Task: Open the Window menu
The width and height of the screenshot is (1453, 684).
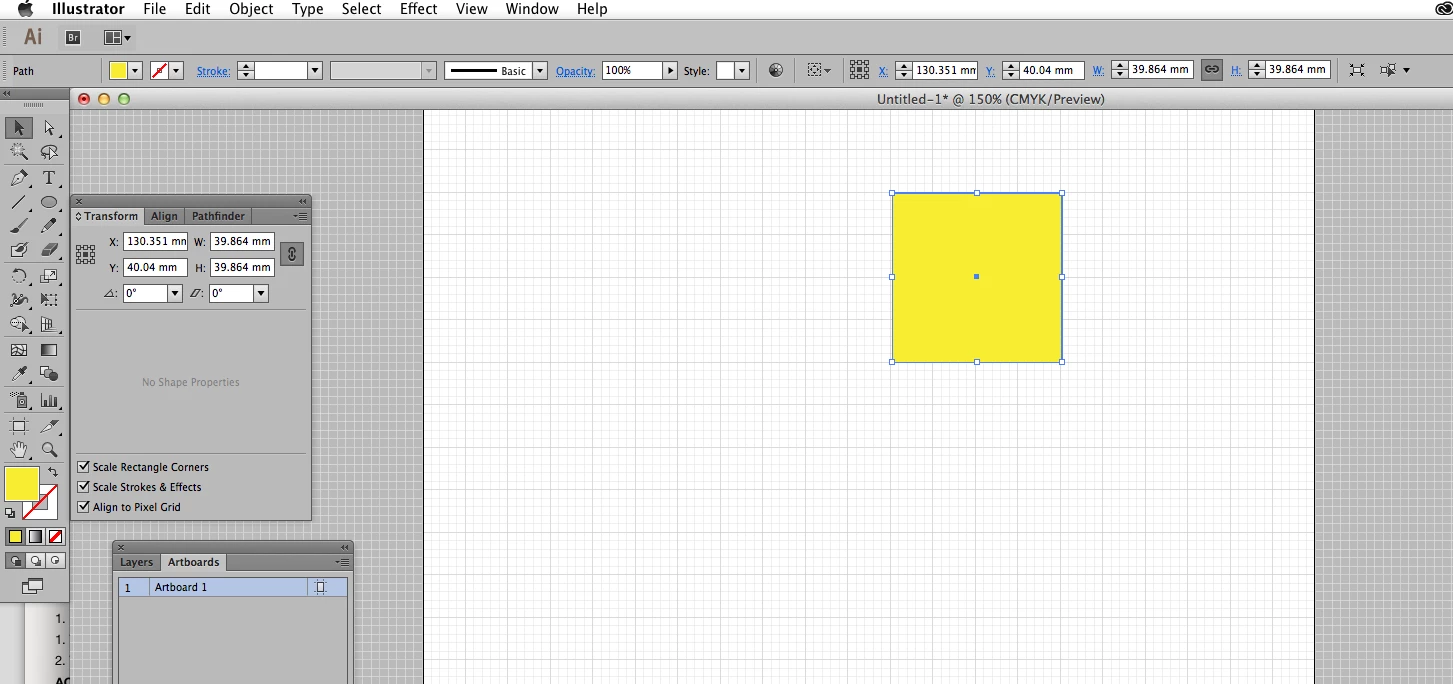Action: click(532, 9)
